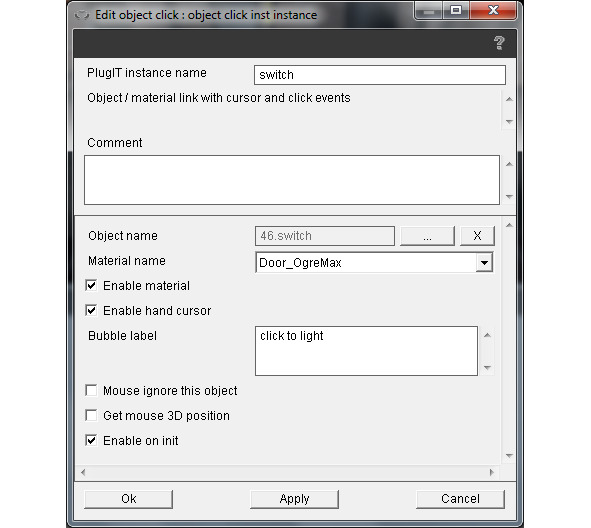Browse for object with ellipsis button

point(427,236)
